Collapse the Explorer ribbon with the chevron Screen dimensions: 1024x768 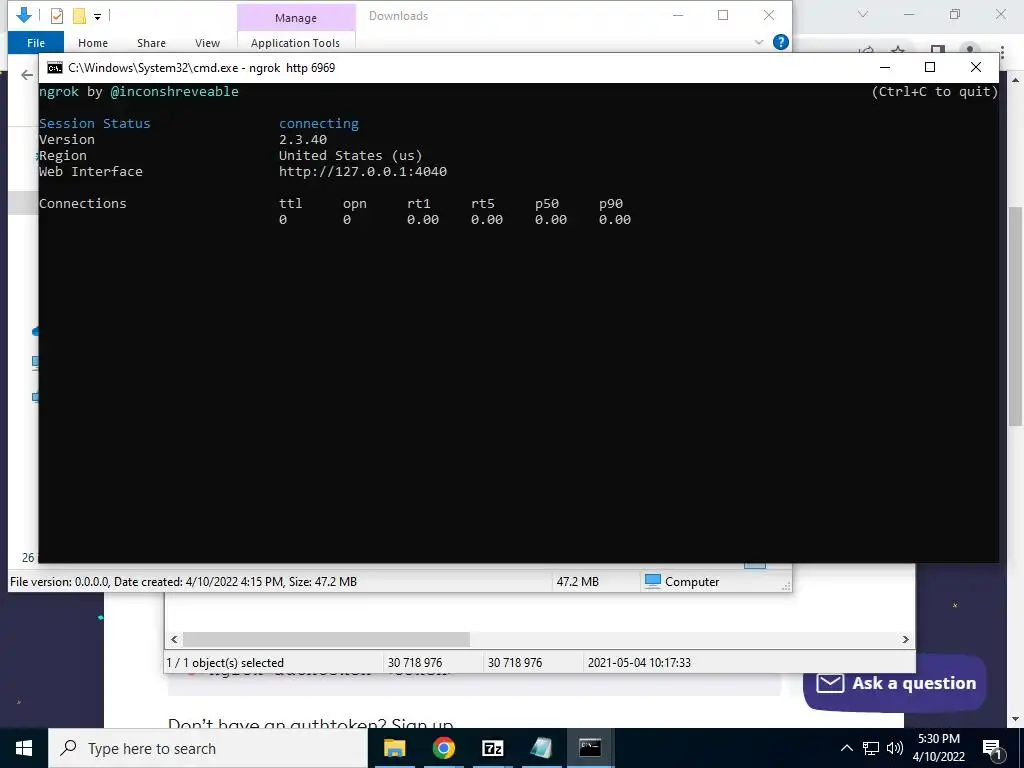(759, 42)
